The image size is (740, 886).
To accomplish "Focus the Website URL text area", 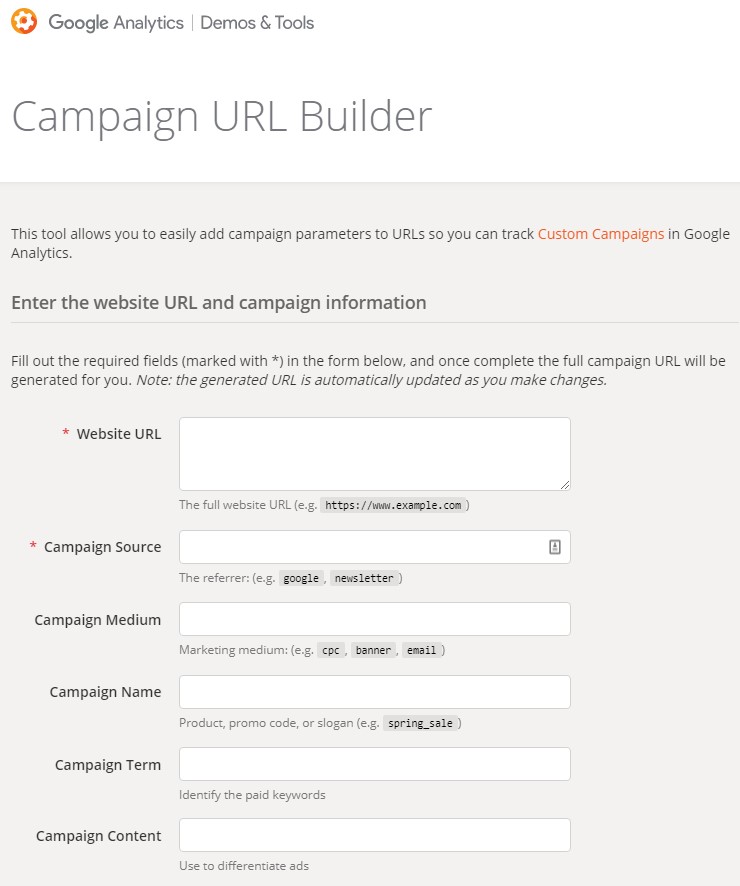I will pos(374,454).
